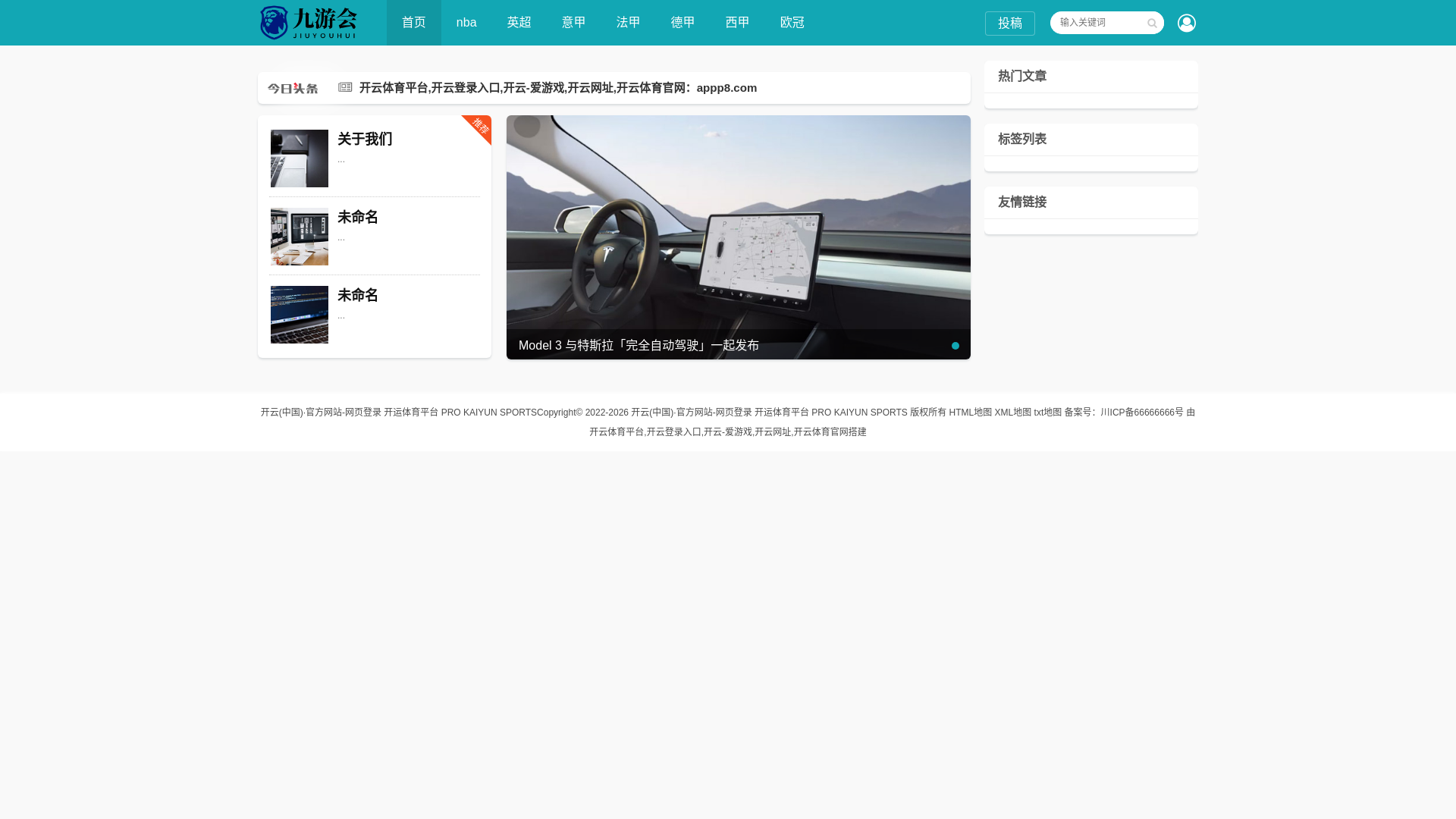
Task: Click the newspaper icon beside the headline
Action: pos(345,87)
